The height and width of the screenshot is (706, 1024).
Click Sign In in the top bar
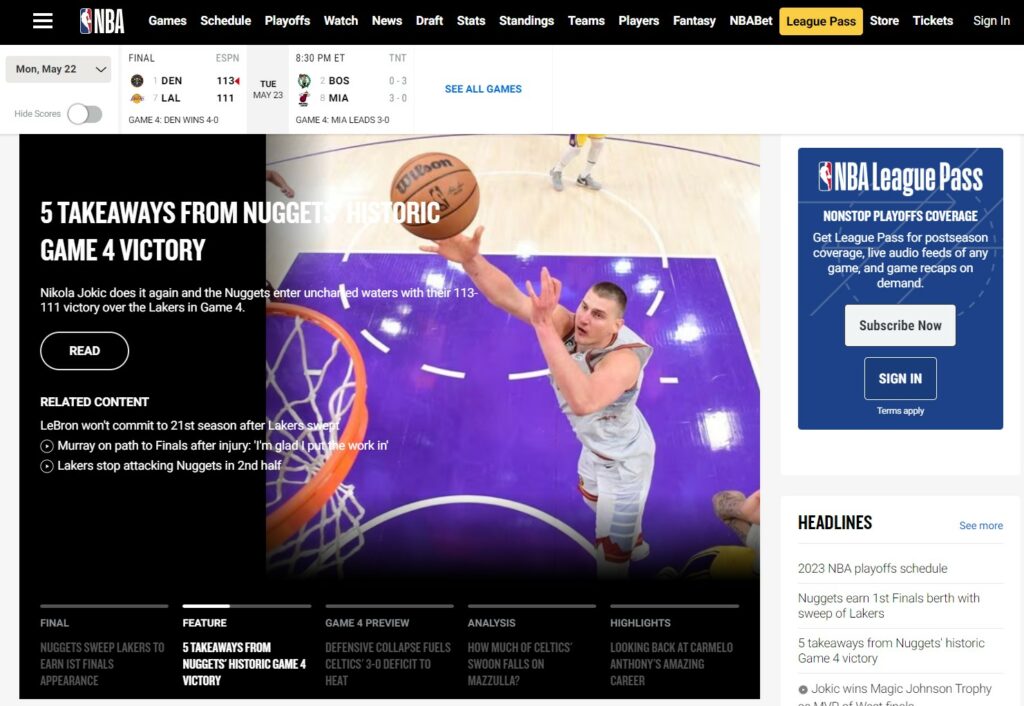(x=991, y=21)
